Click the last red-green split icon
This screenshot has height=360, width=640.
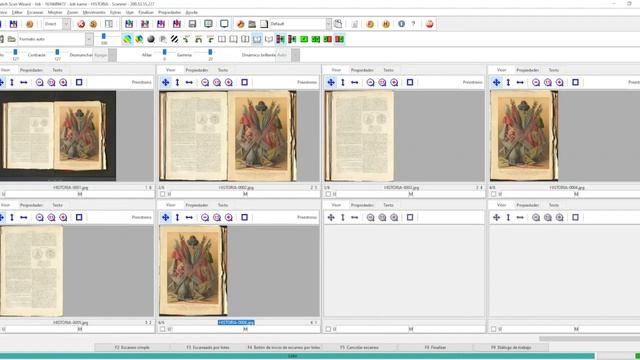[x=340, y=39]
